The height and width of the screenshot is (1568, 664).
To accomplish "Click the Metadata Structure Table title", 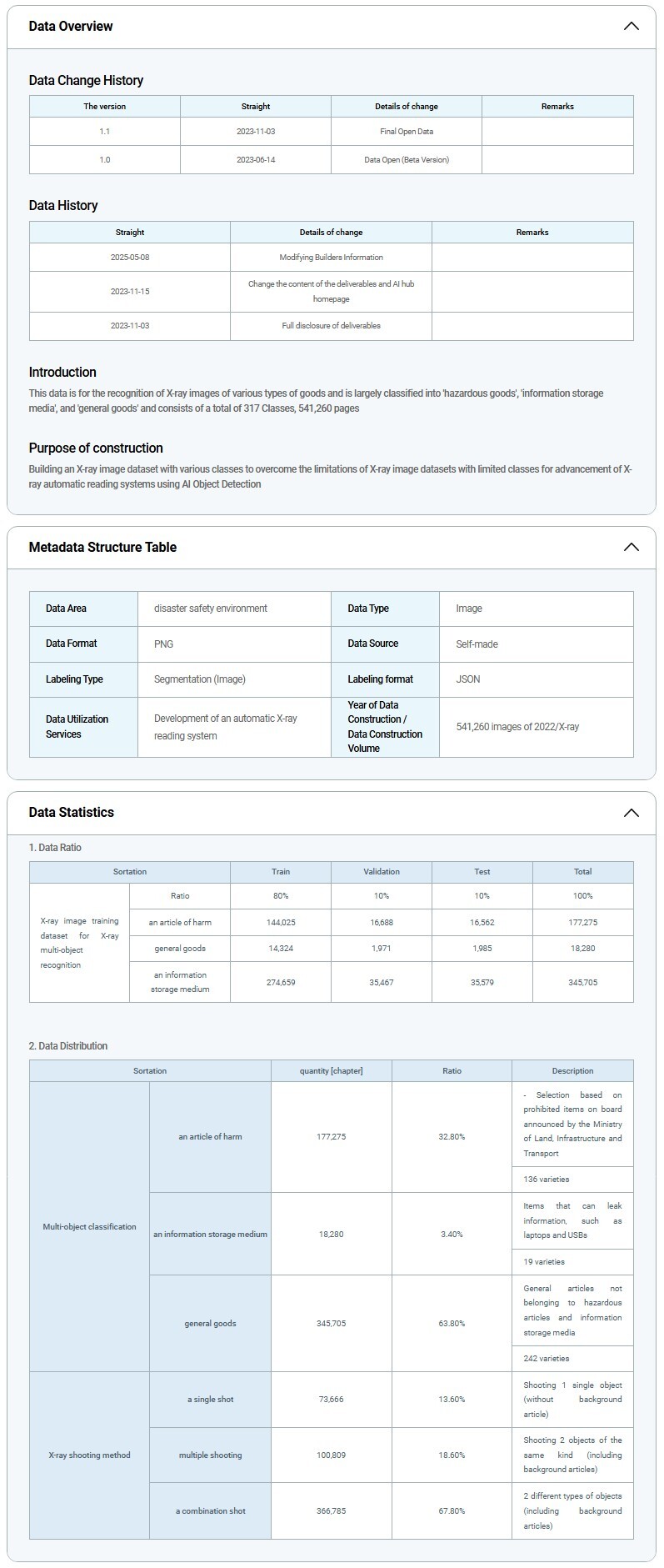I will [x=102, y=548].
